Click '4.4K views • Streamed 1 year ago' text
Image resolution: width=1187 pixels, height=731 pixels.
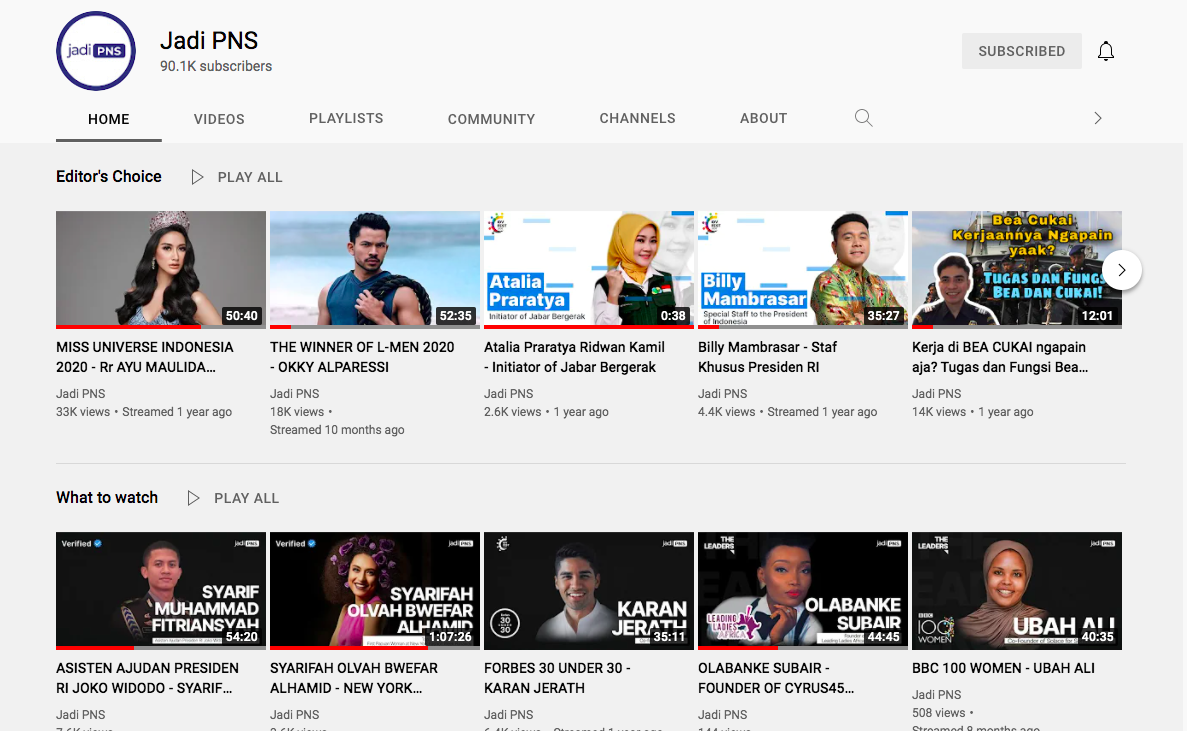(787, 412)
